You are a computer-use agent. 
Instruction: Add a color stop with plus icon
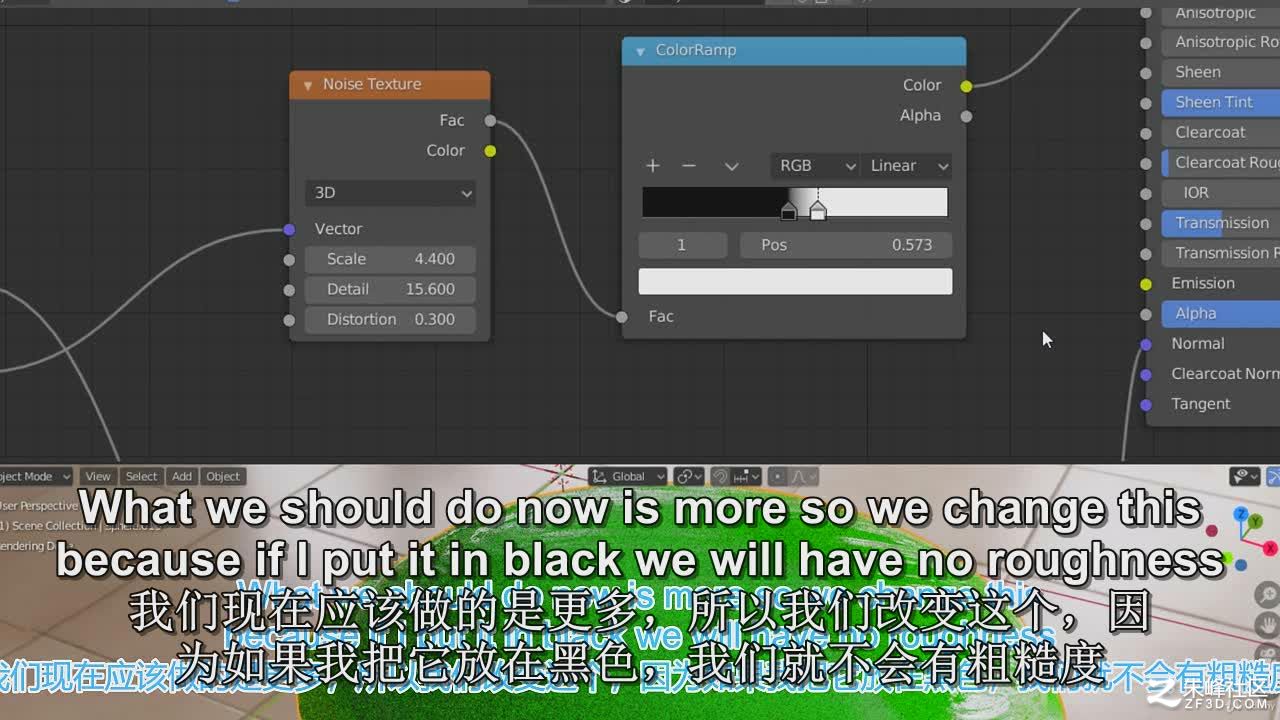pyautogui.click(x=653, y=166)
